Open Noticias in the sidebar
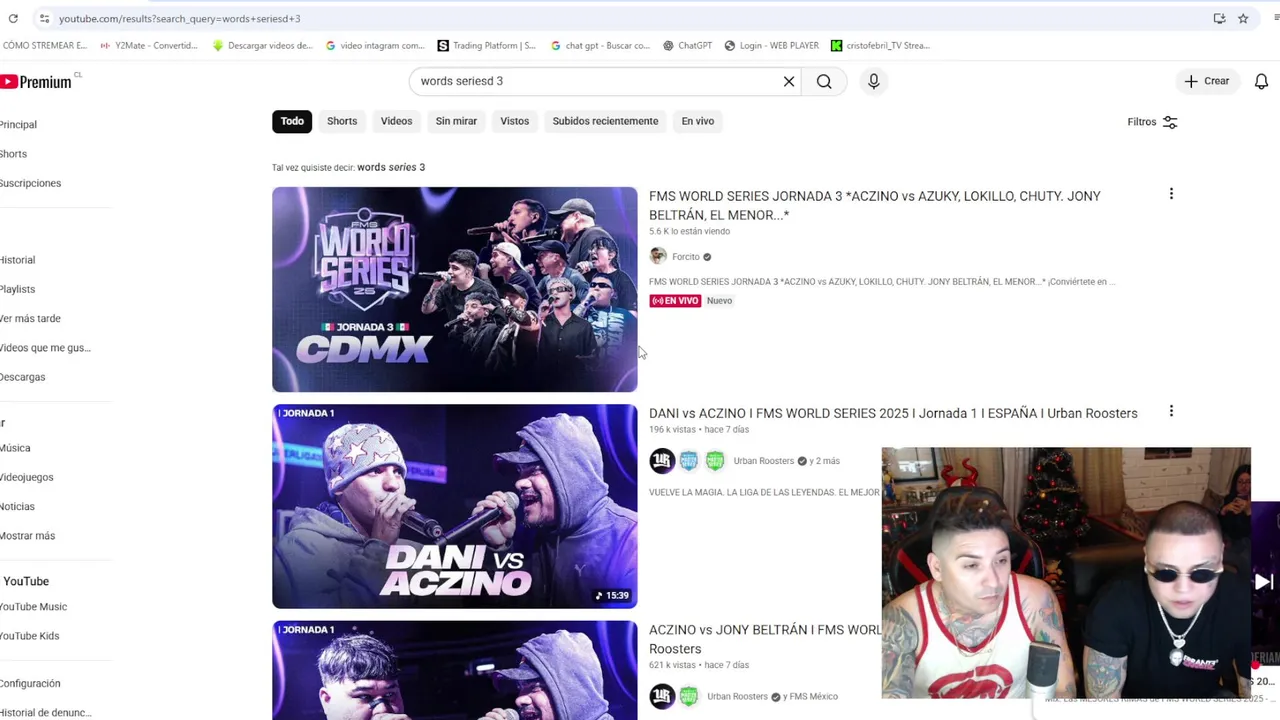Viewport: 1280px width, 720px height. [x=17, y=506]
